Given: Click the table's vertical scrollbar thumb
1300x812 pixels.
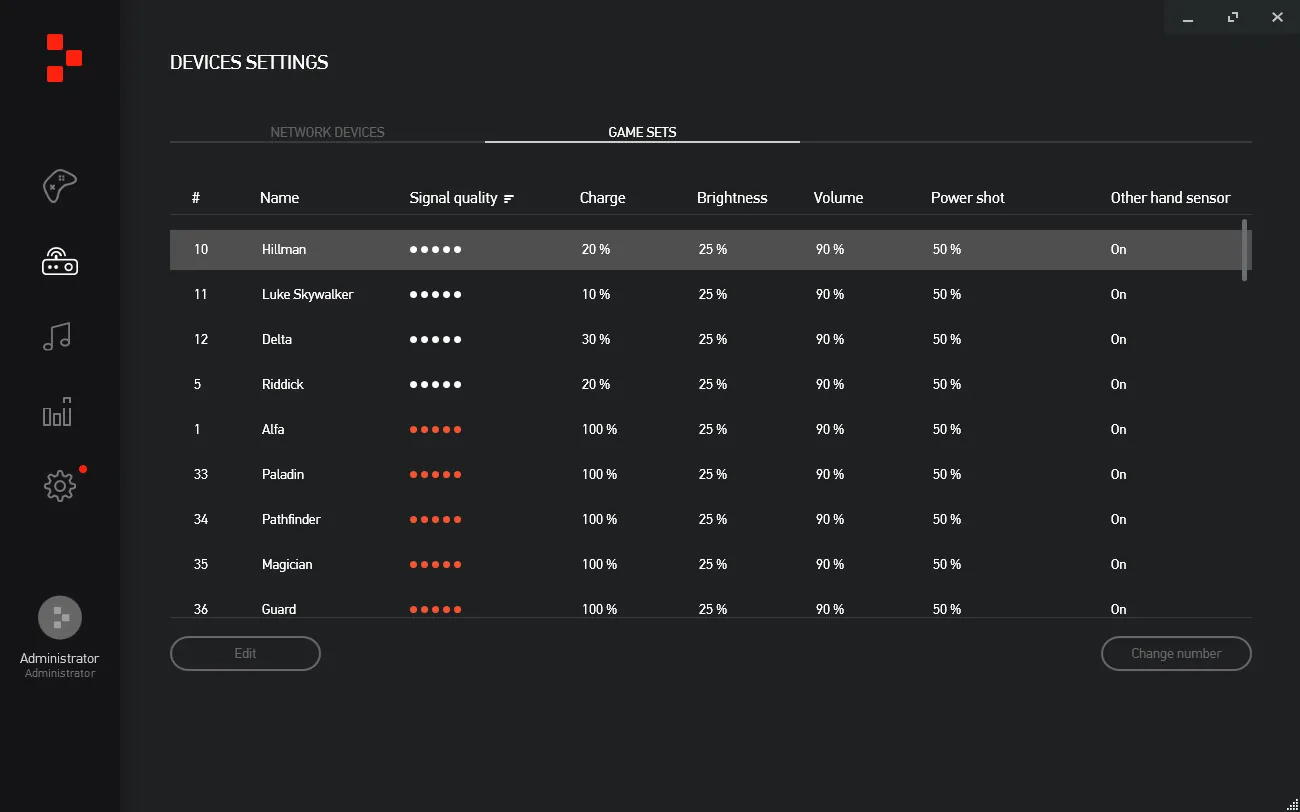Looking at the screenshot, I should (1245, 250).
